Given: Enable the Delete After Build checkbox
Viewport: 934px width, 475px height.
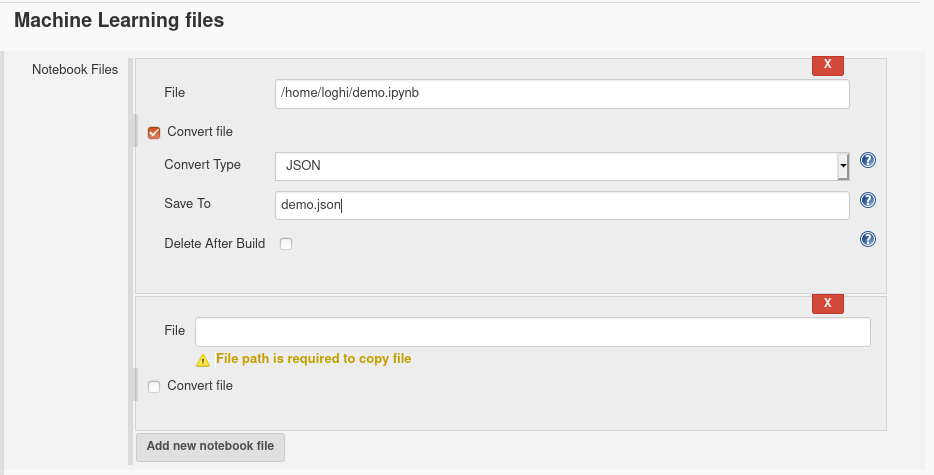Looking at the screenshot, I should [286, 244].
